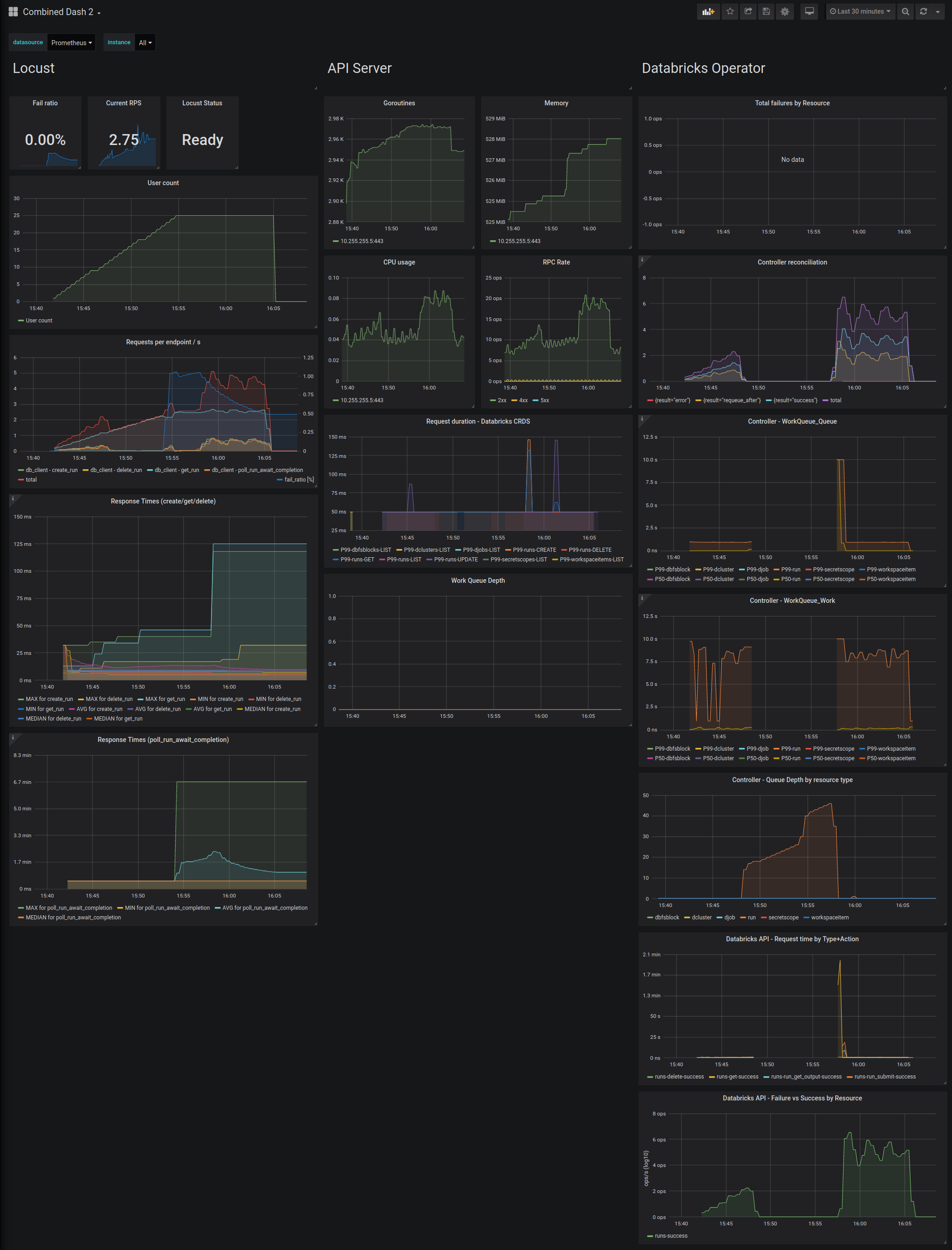The height and width of the screenshot is (1250, 952).
Task: Click the color swatch beside 2xx legend entry
Action: pos(492,400)
